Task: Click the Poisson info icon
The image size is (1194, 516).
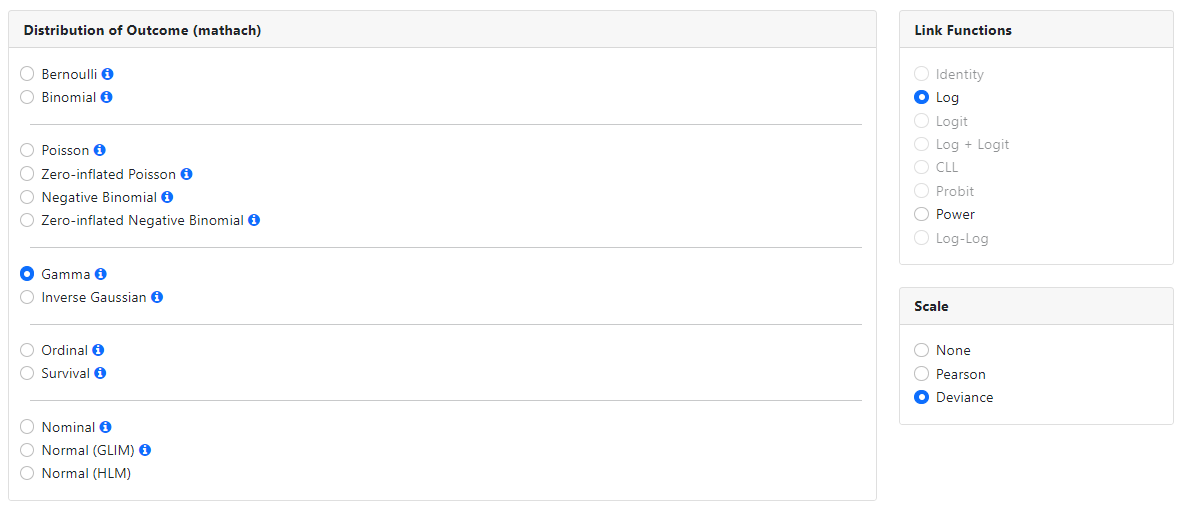Action: point(100,150)
